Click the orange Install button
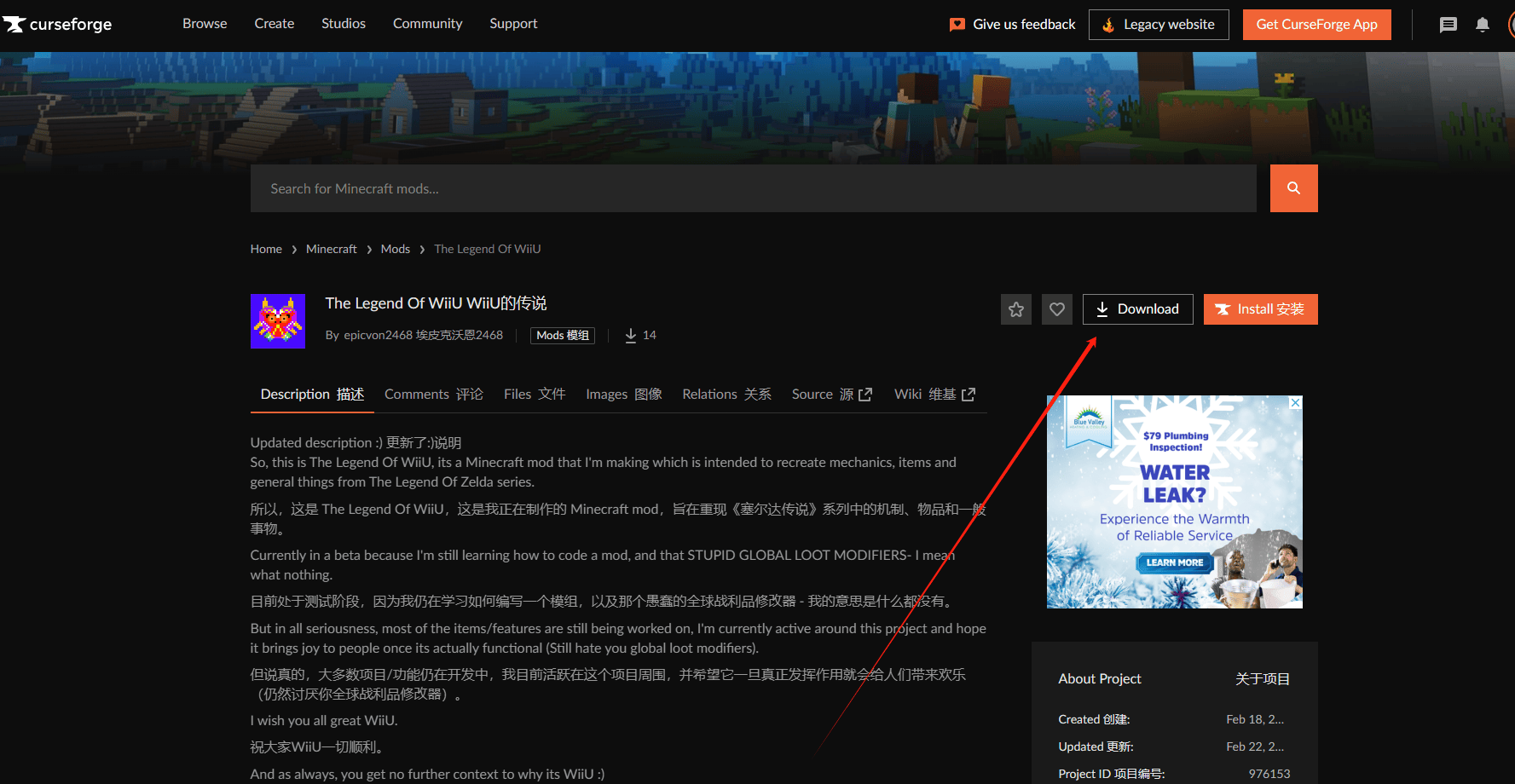This screenshot has height=784, width=1515. 1260,309
